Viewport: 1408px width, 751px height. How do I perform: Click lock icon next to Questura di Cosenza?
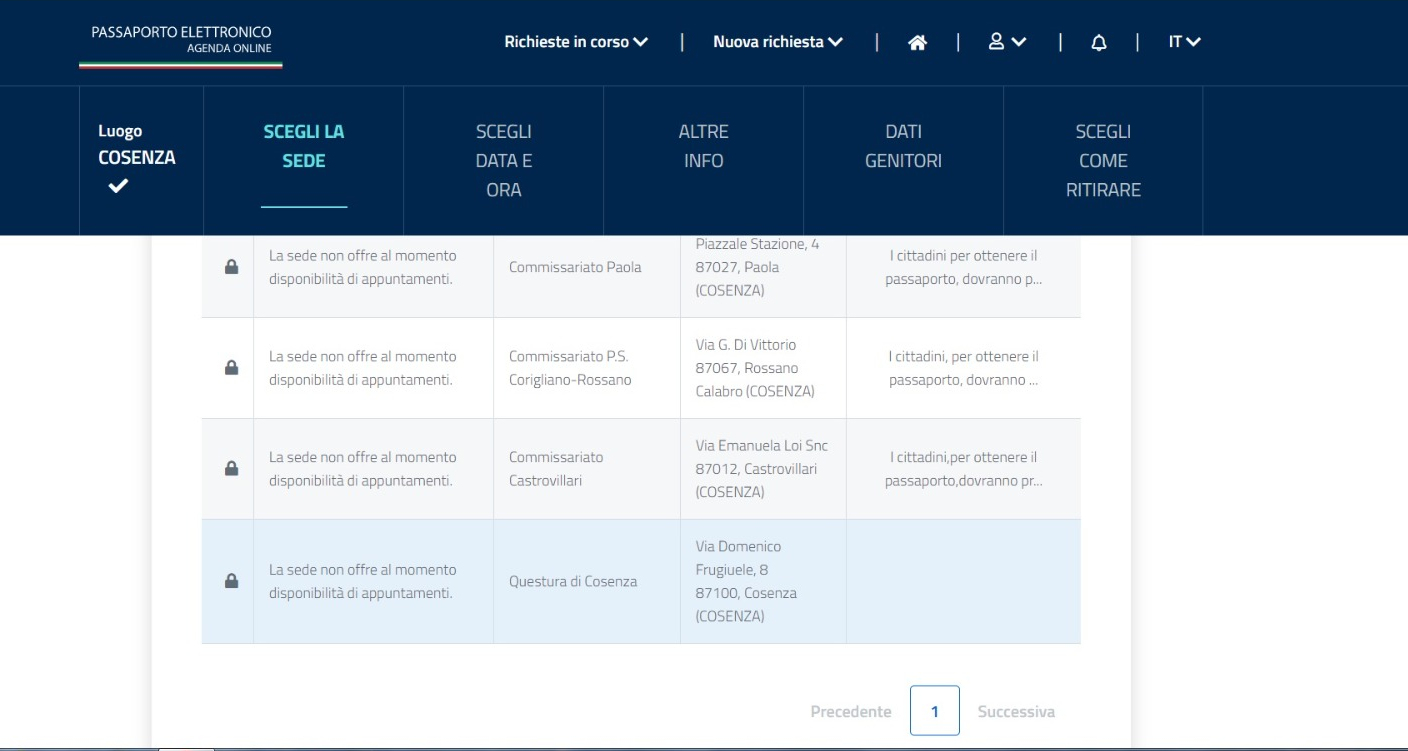231,581
